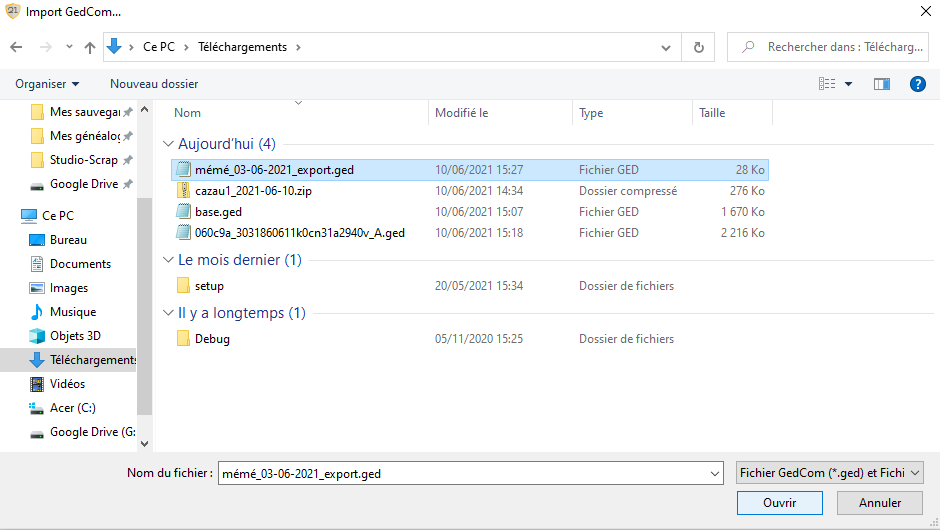Click the Ouvrir button
This screenshot has height=530, width=940.
[779, 503]
